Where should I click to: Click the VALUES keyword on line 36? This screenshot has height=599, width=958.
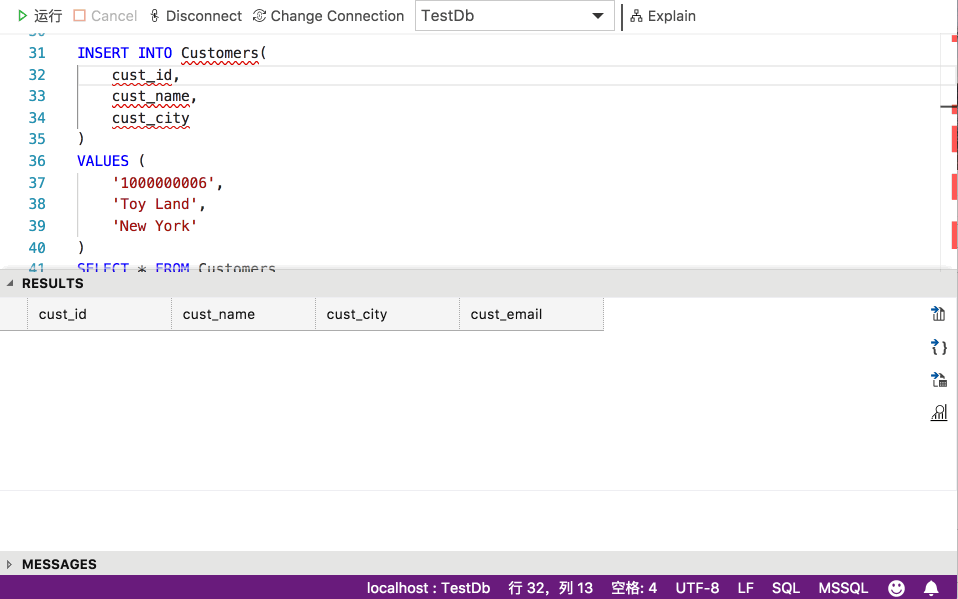[x=103, y=161]
